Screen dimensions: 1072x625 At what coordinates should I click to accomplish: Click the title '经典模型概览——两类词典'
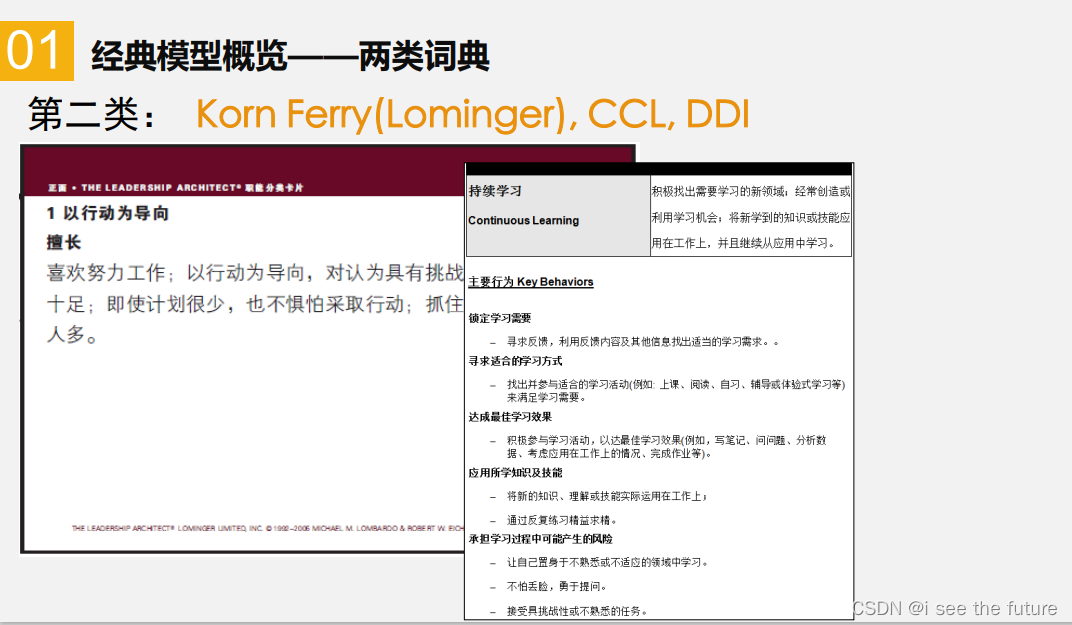(x=291, y=56)
